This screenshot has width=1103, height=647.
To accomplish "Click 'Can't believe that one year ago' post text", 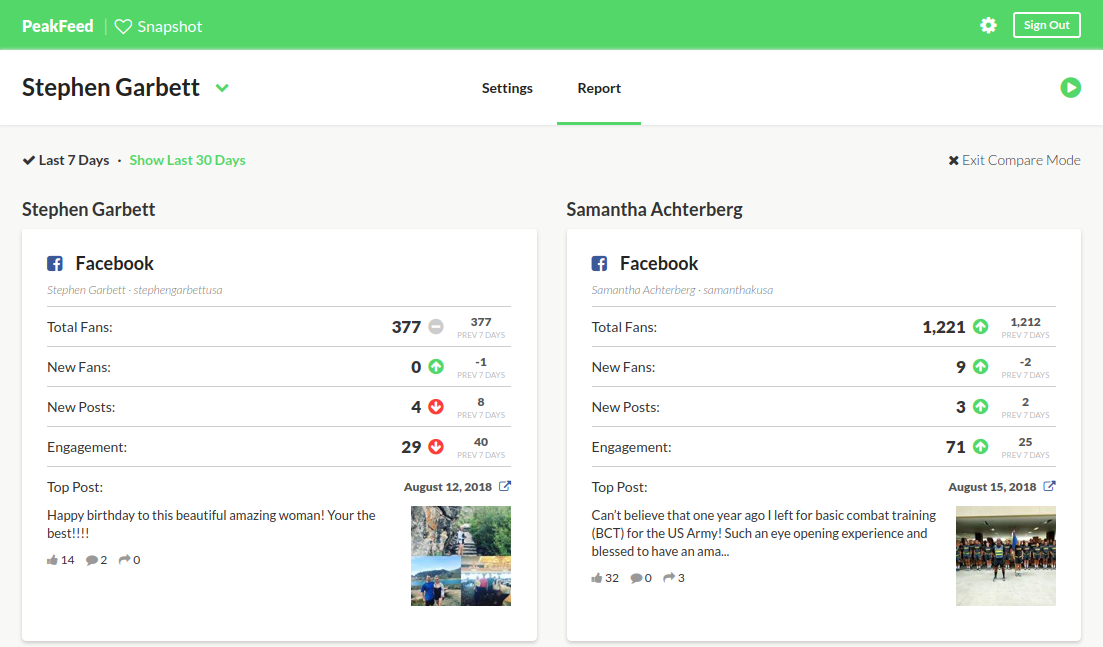I will click(x=763, y=533).
